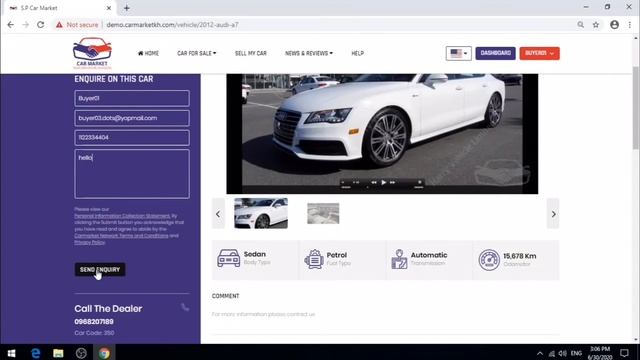Screen dimensions: 640x360
Task: Open the HOME menu item
Action: (148, 53)
